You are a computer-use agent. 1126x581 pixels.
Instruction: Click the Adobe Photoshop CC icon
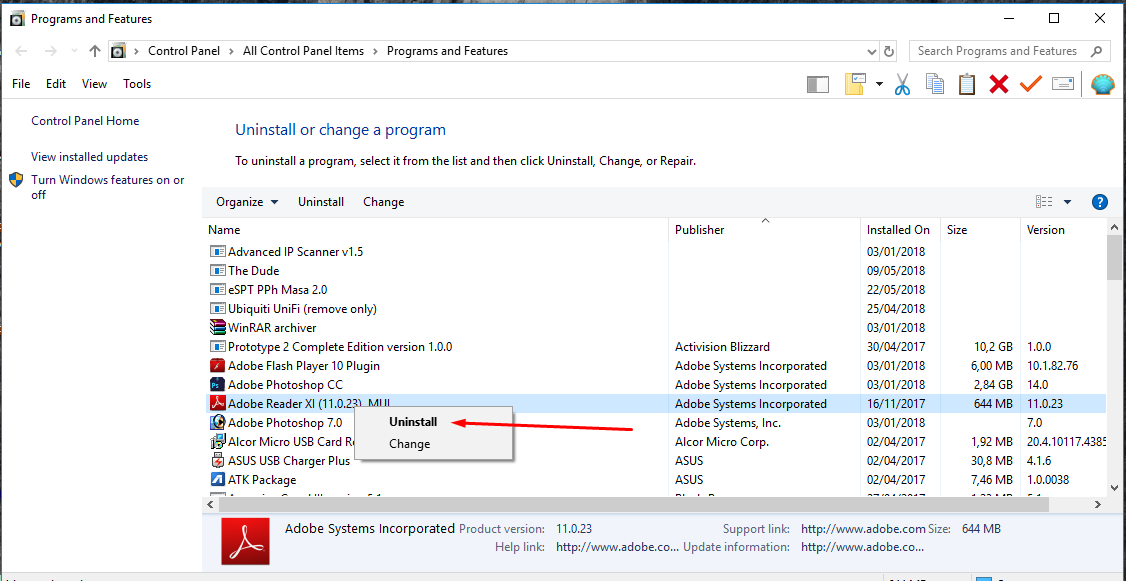[218, 384]
